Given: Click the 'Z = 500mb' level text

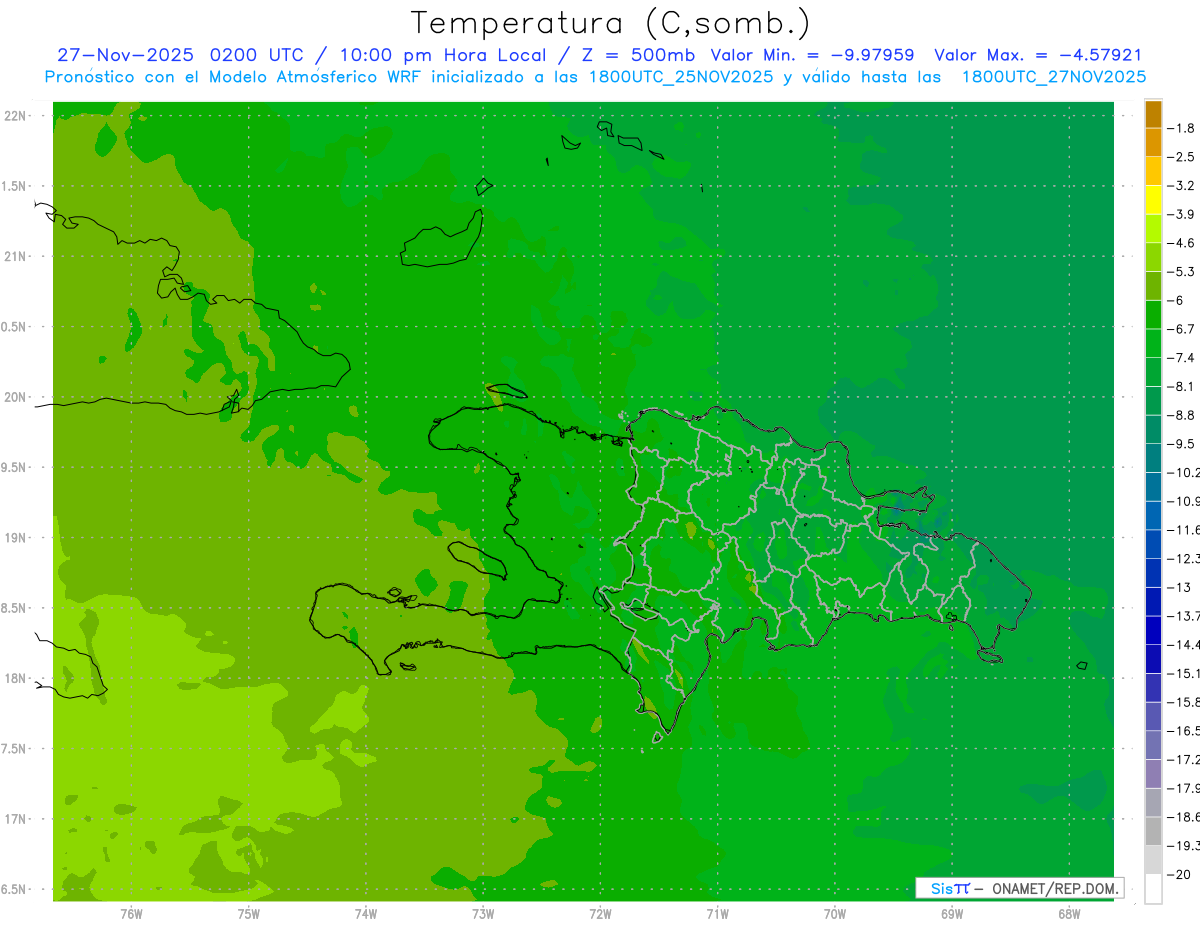Looking at the screenshot, I should point(636,55).
